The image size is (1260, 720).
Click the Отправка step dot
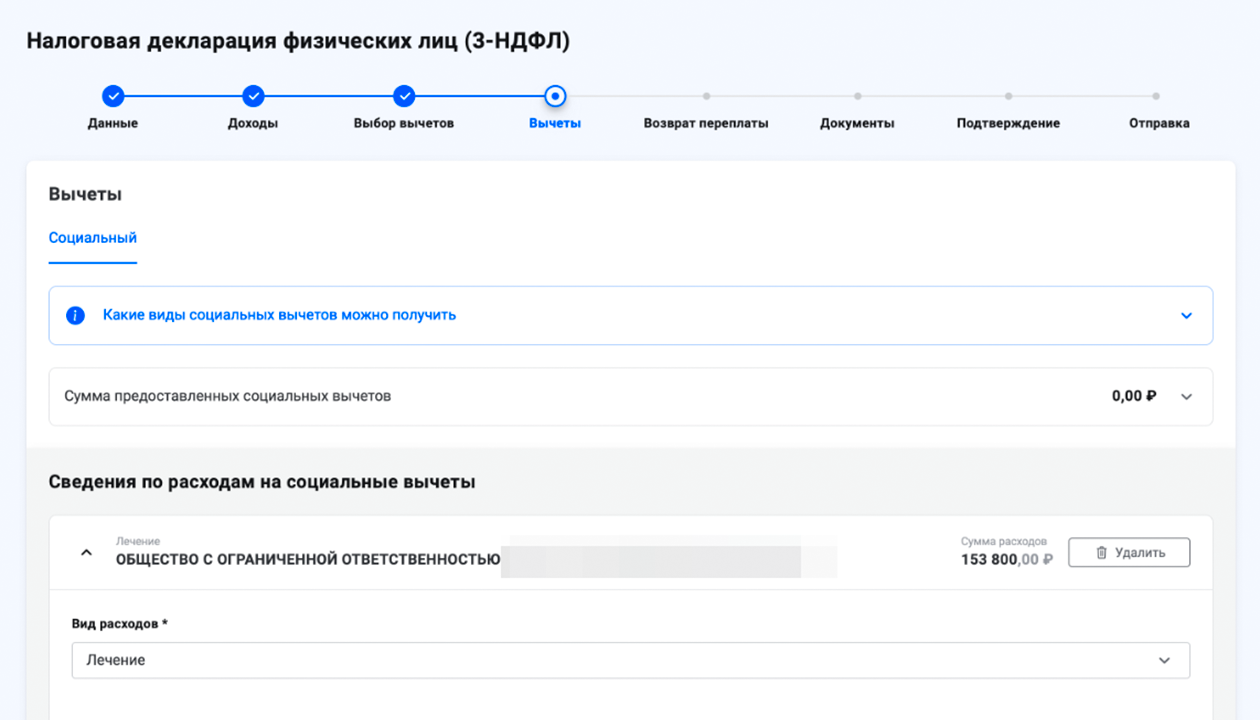coord(1156,97)
